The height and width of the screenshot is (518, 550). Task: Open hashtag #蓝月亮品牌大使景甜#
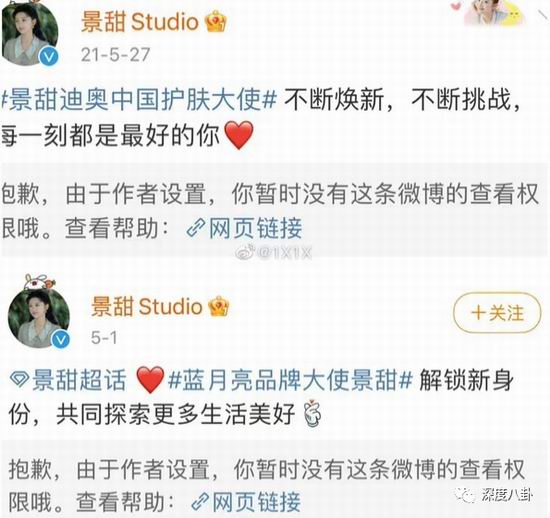(x=290, y=380)
